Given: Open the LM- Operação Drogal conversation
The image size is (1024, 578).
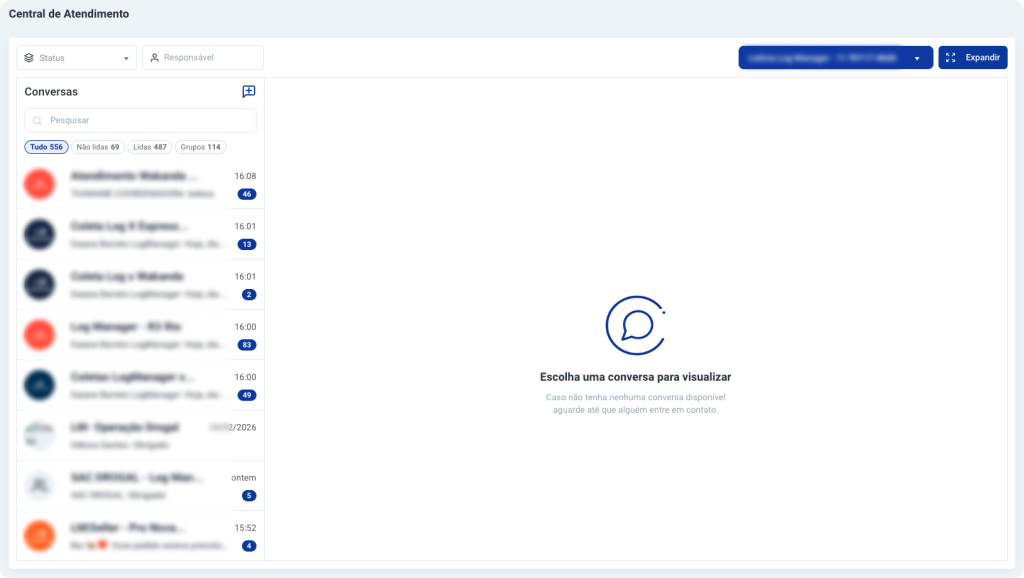Looking at the screenshot, I should [140, 435].
